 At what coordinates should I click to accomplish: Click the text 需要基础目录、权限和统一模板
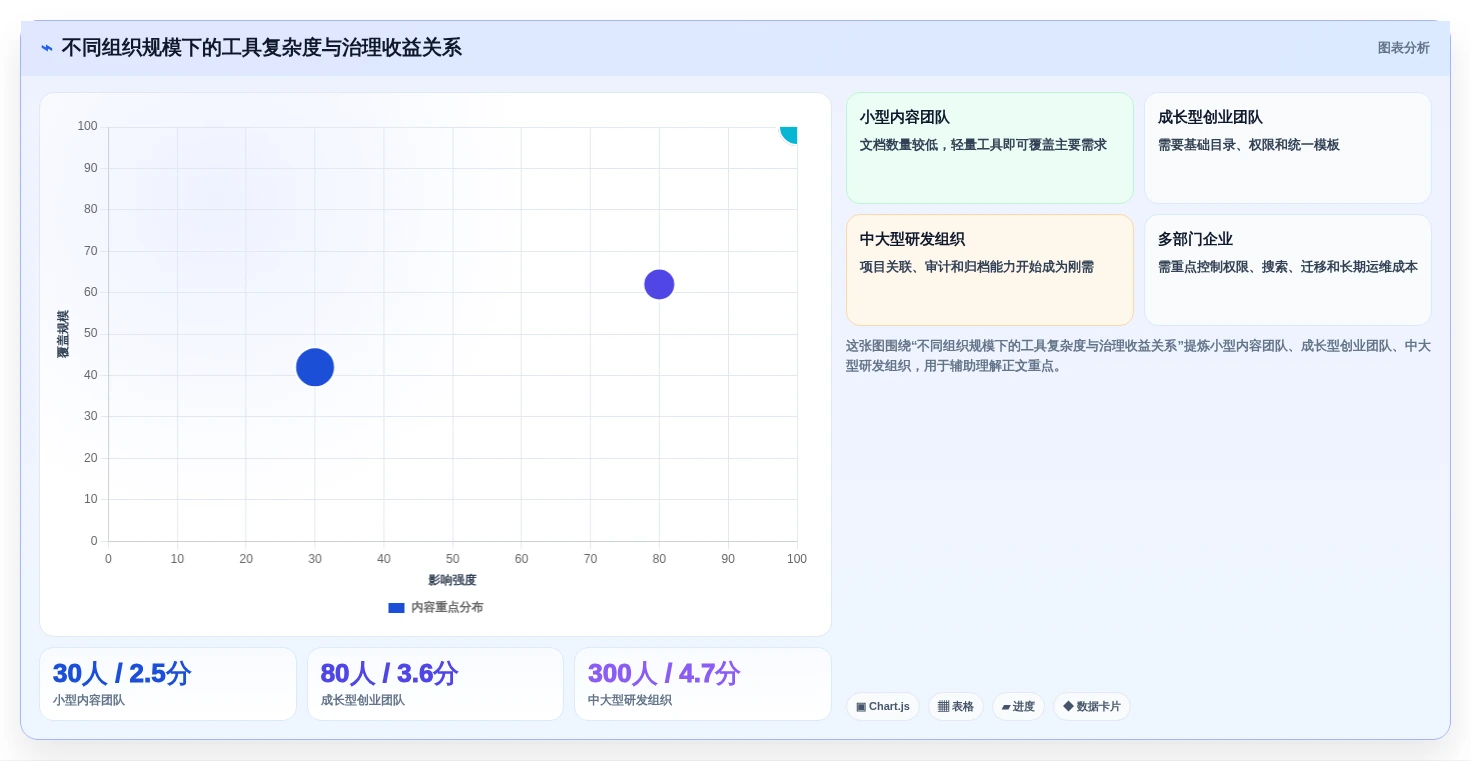1248,145
